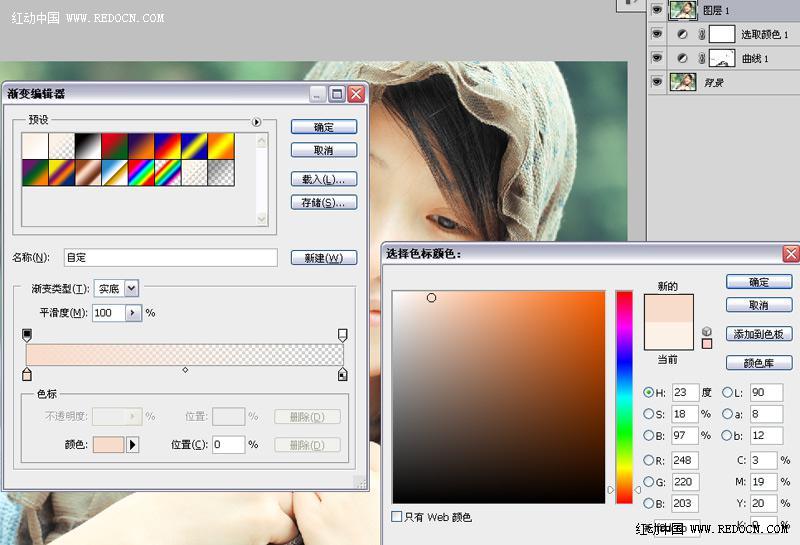
Task: Toggle visibility of 背景 layer
Action: [657, 82]
